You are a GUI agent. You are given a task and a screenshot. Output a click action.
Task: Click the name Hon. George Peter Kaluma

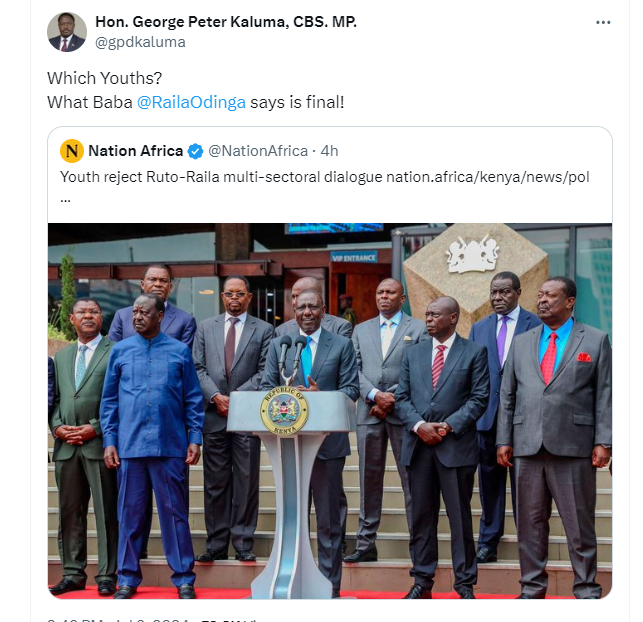pos(225,22)
